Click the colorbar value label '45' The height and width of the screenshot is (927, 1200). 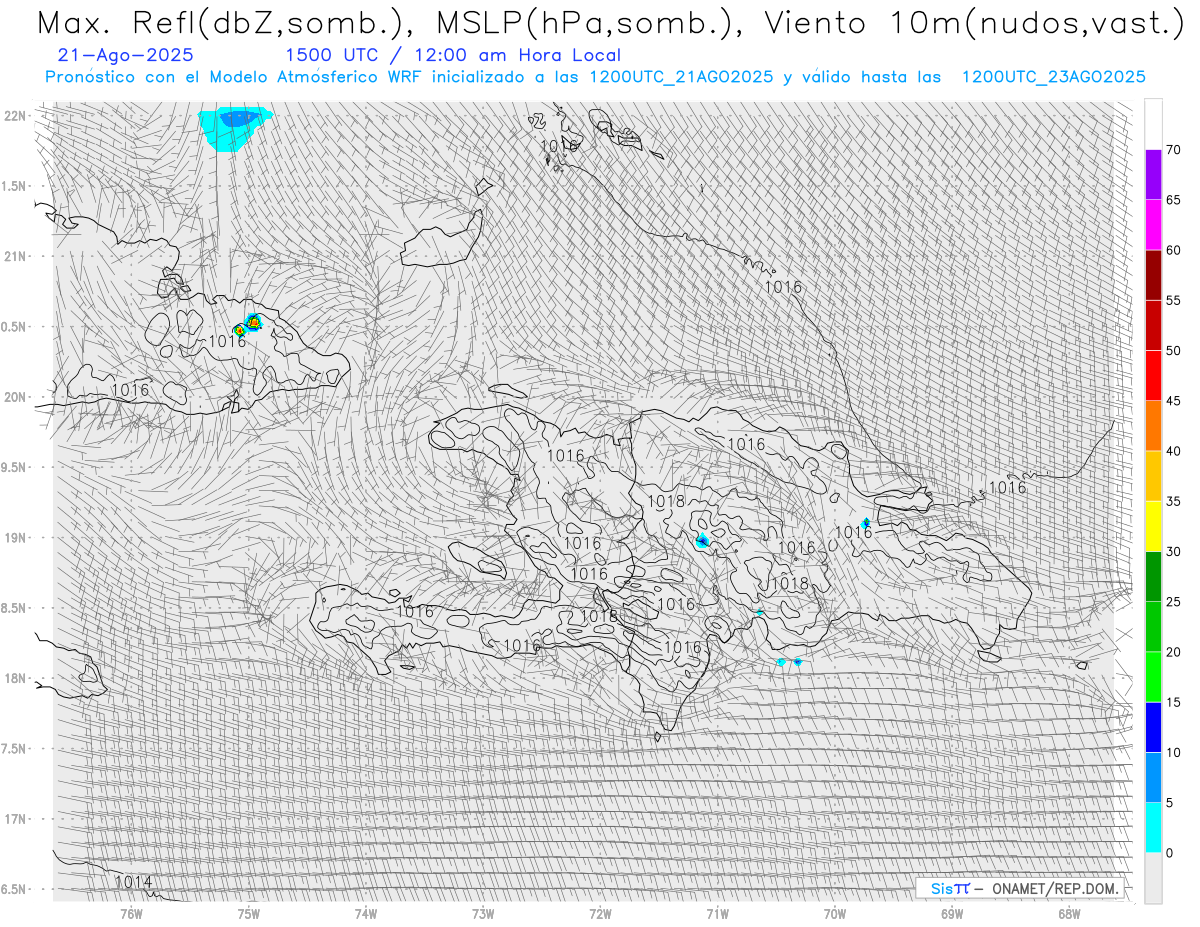(1173, 401)
